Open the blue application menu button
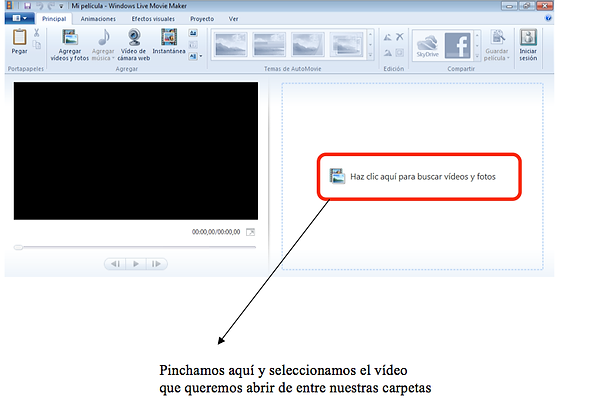The image size is (590, 399). click(x=20, y=18)
